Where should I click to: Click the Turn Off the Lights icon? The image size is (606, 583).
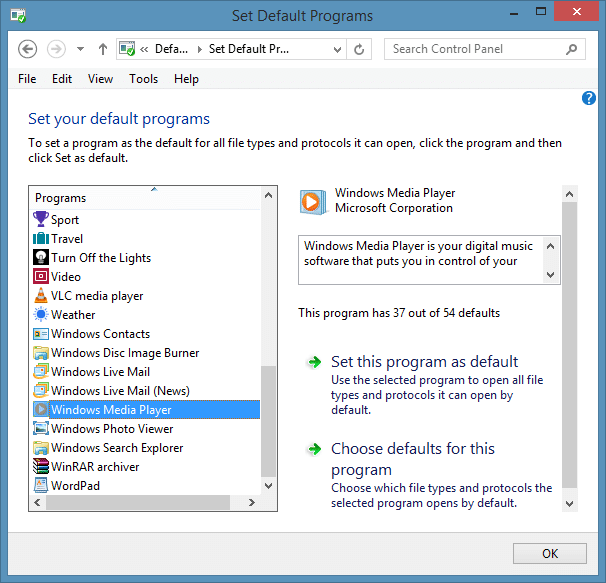pyautogui.click(x=41, y=257)
